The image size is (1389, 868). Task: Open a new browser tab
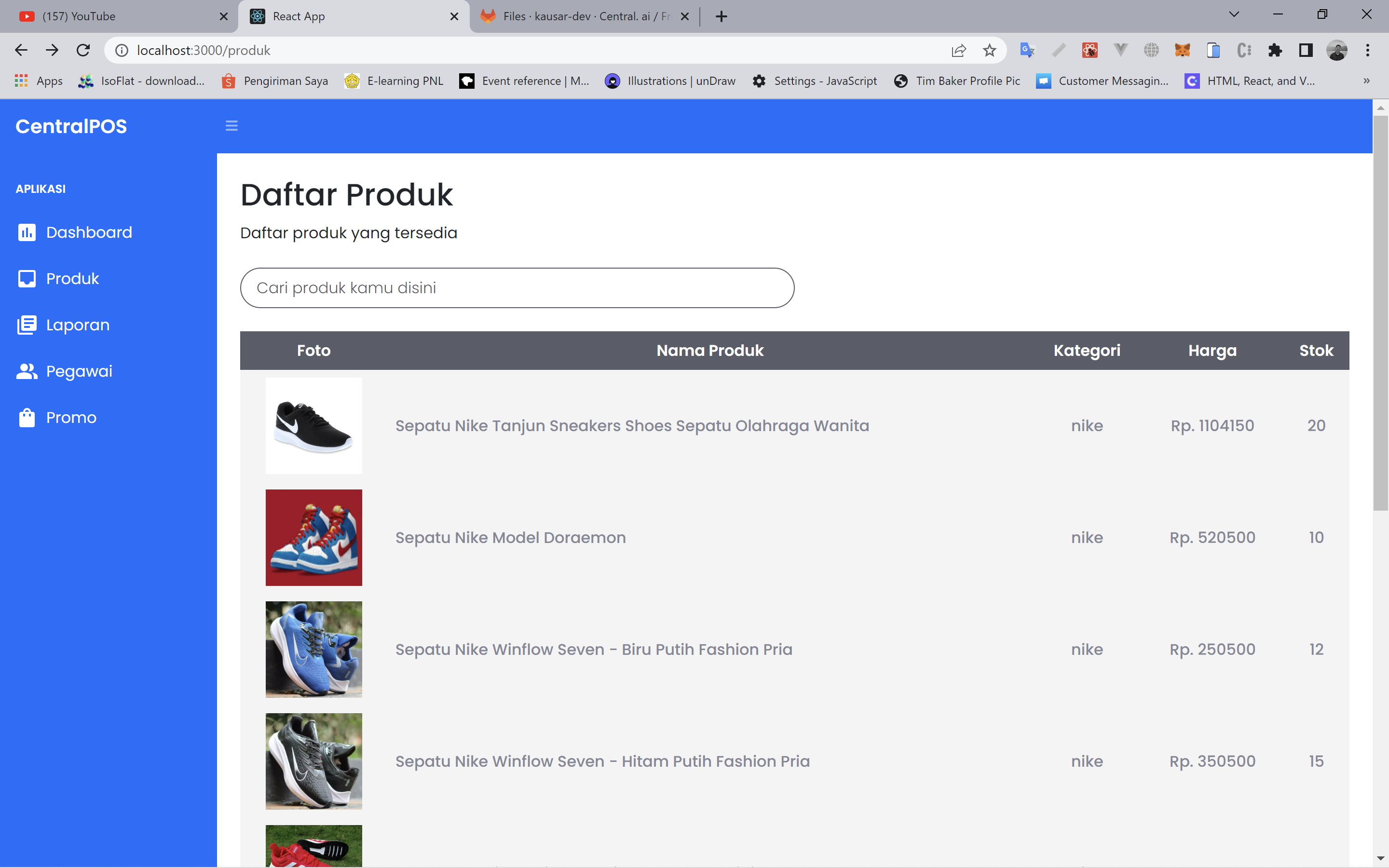722,16
